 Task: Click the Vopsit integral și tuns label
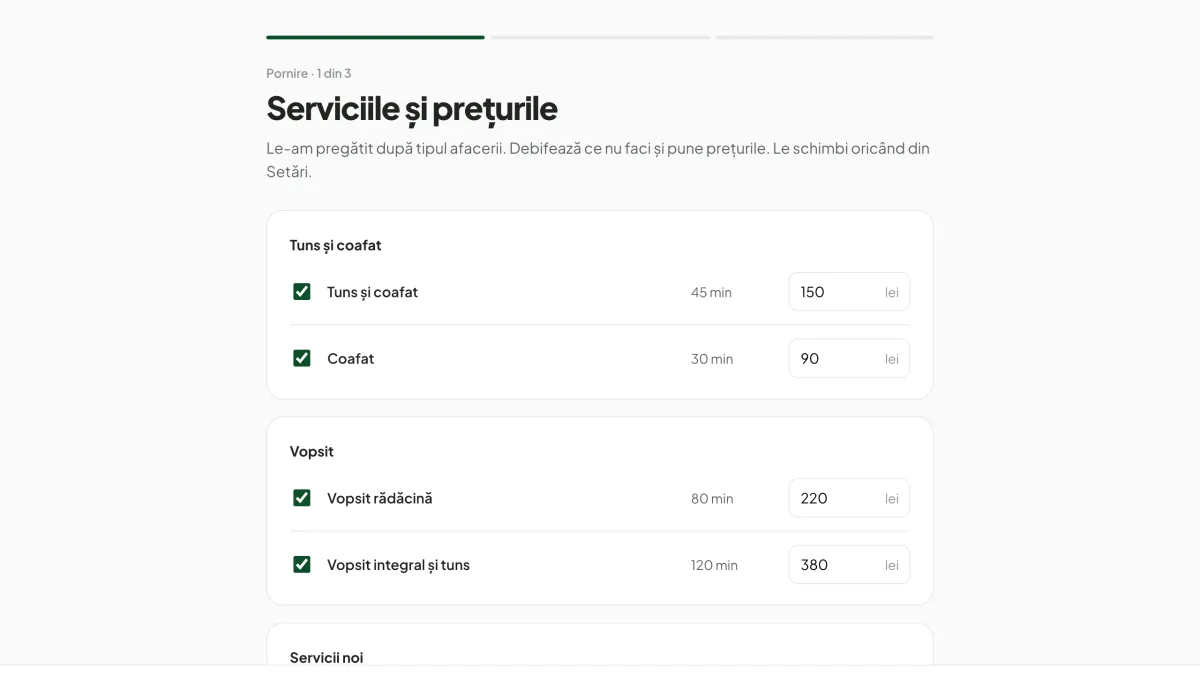click(398, 565)
